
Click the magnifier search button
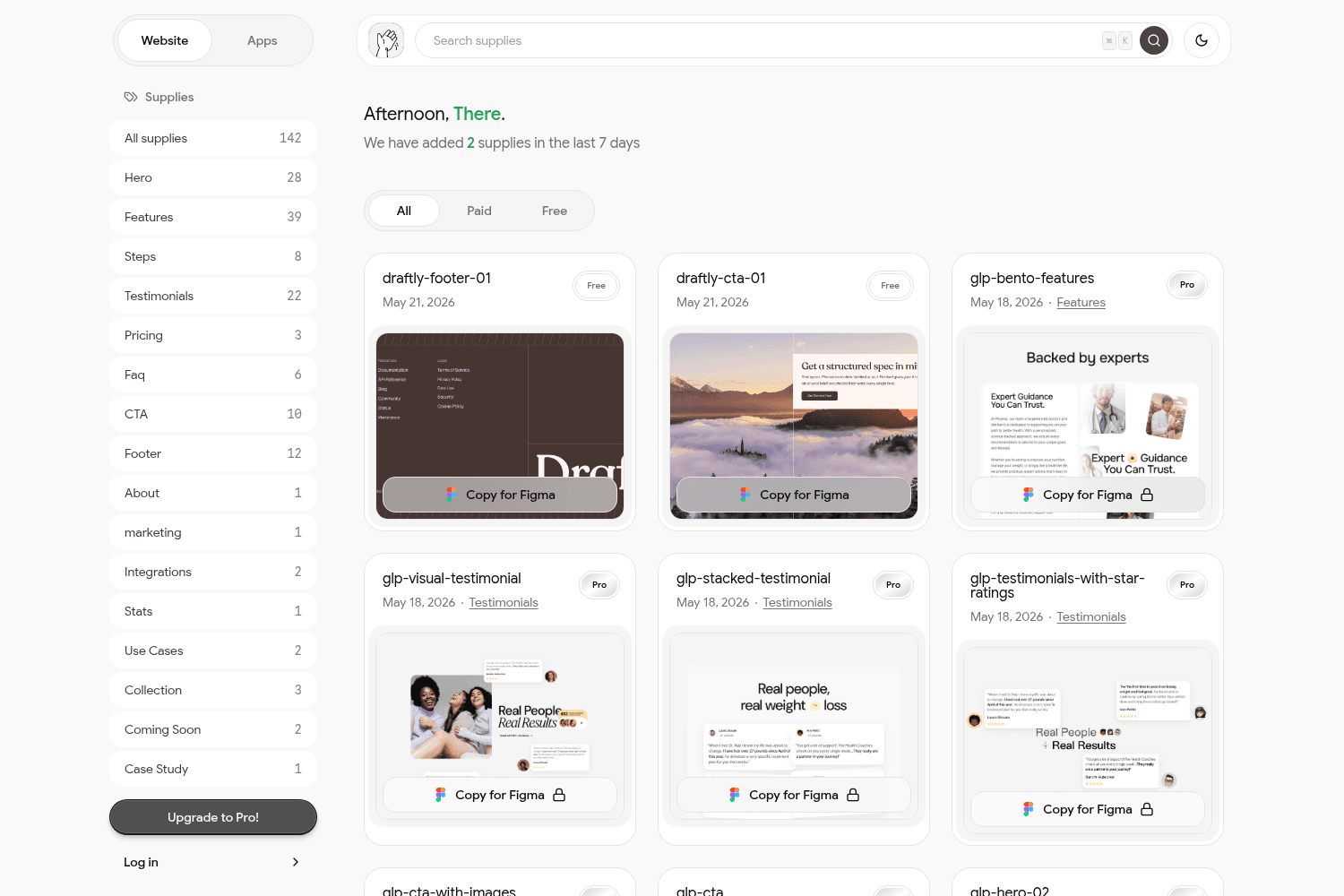pos(1154,40)
